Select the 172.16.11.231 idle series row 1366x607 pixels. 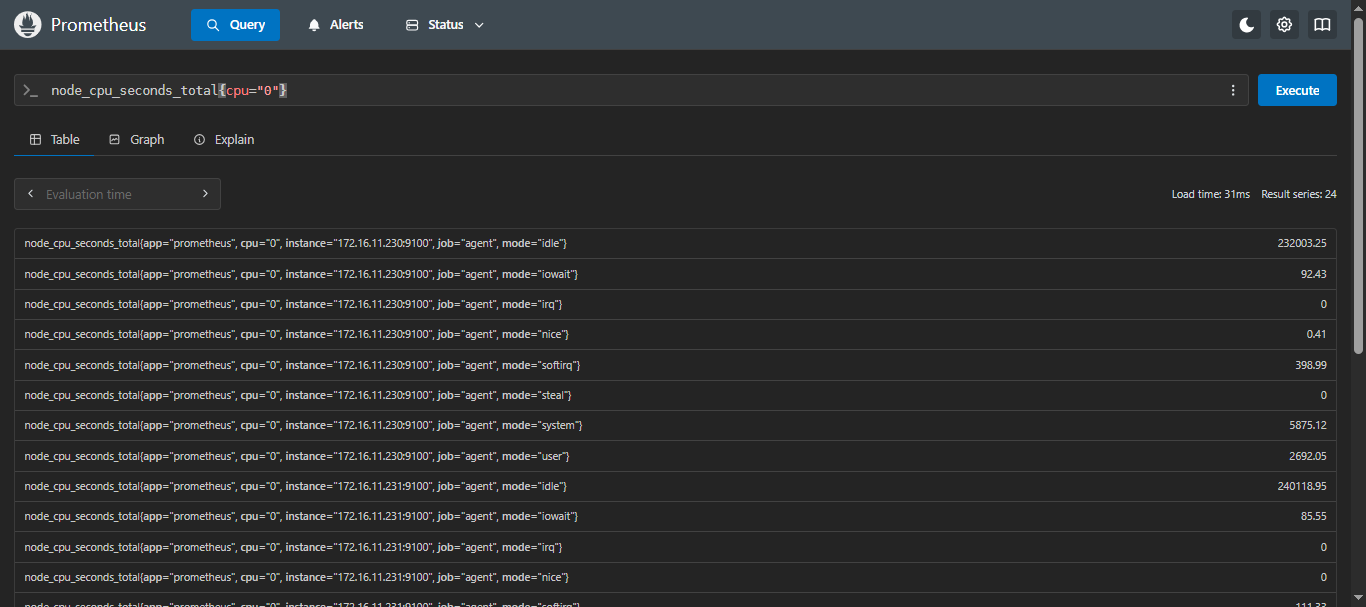675,486
